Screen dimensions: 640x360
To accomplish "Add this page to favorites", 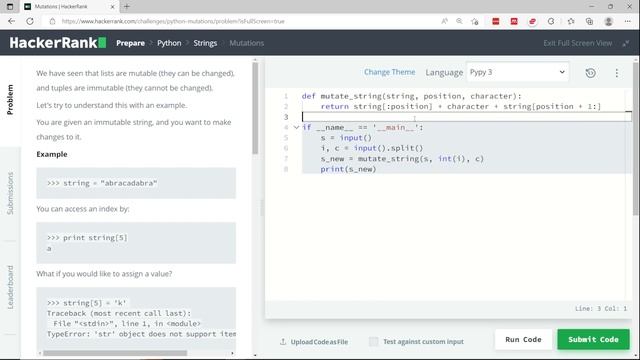I will point(474,21).
